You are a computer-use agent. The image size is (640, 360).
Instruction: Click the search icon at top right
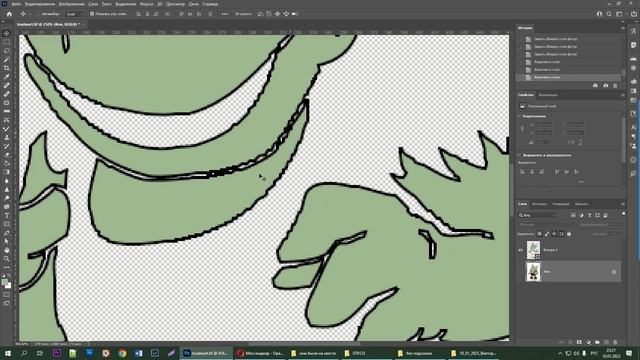click(609, 14)
